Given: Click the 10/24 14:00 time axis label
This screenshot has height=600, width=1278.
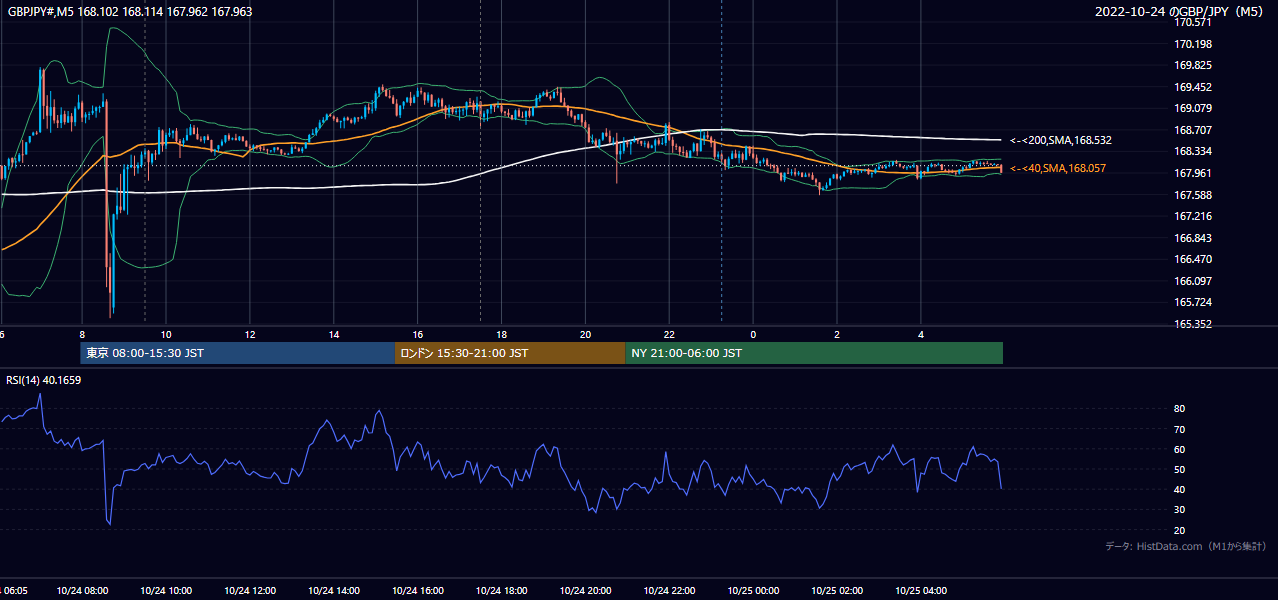Looking at the screenshot, I should pyautogui.click(x=334, y=591).
